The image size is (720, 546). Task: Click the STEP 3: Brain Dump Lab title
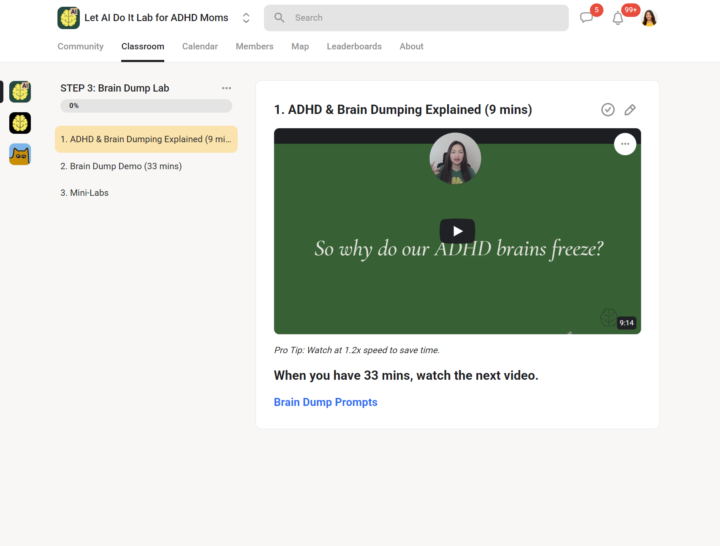[115, 88]
